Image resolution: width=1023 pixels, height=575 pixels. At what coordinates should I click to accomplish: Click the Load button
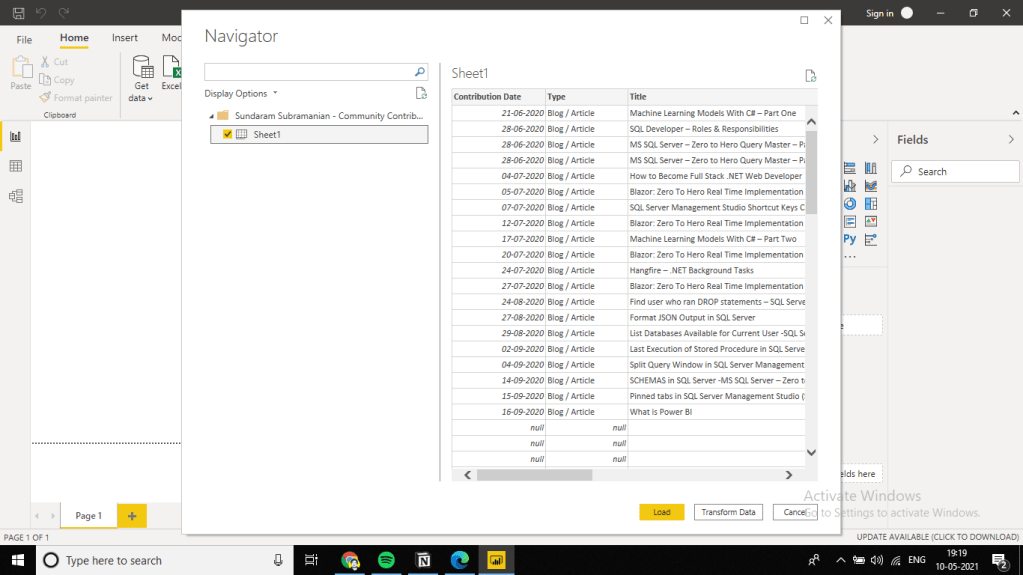tap(661, 512)
